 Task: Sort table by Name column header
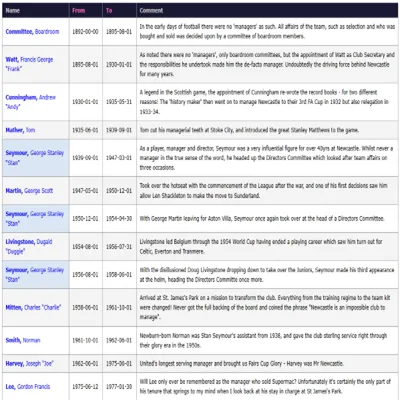pos(13,10)
